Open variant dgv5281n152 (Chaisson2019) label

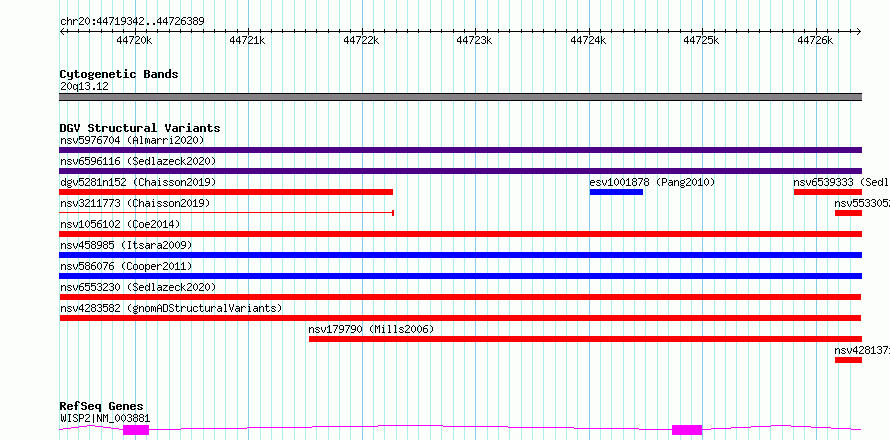(x=138, y=182)
